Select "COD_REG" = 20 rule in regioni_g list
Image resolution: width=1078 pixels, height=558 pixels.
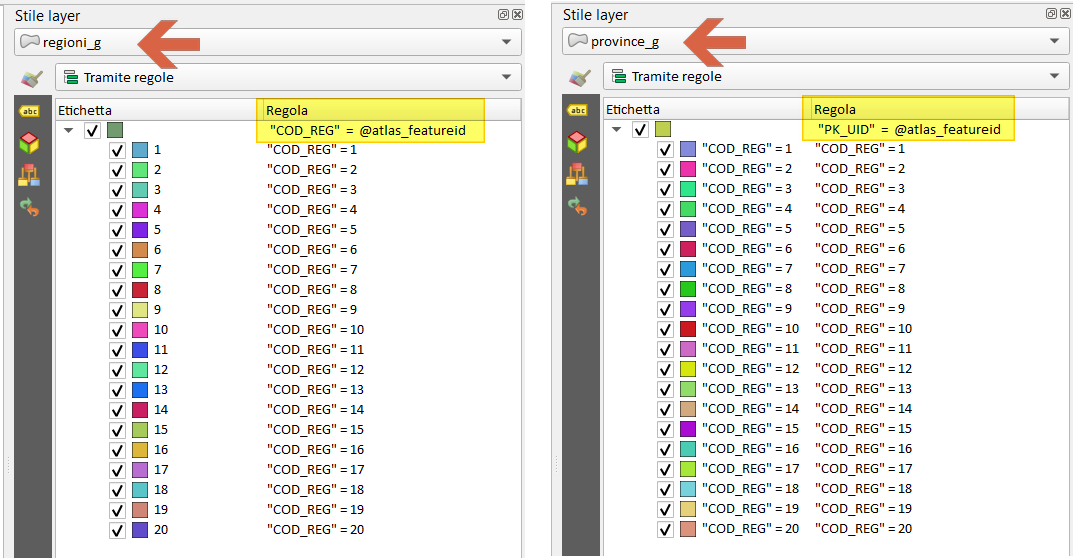pos(315,530)
